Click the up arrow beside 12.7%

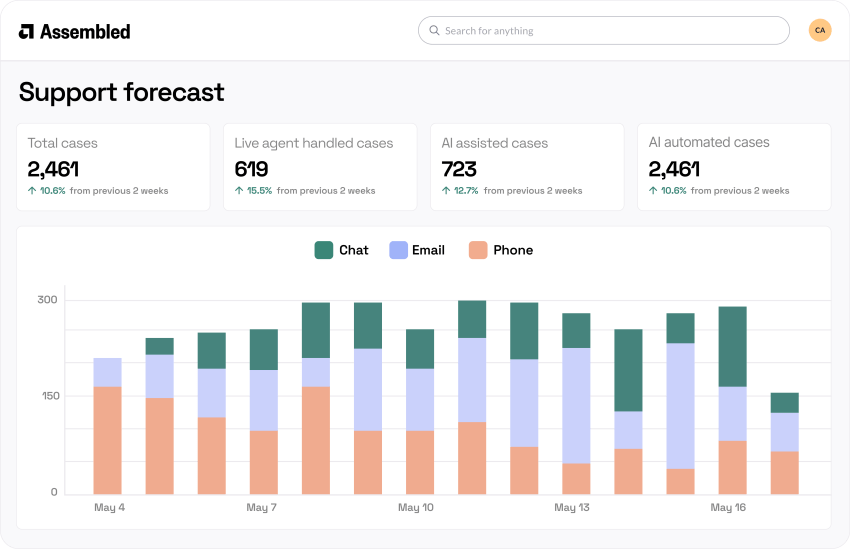pos(446,191)
